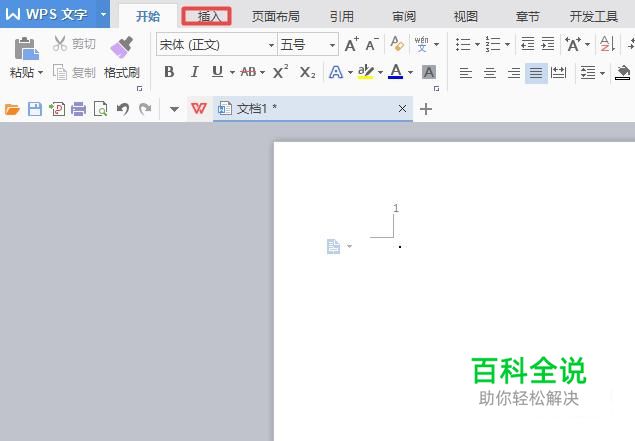Open the strikethrough options dropdown arrow
The width and height of the screenshot is (635, 441).
pyautogui.click(x=262, y=73)
